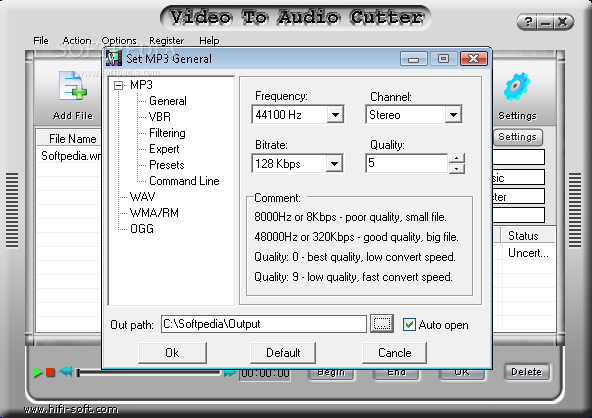
Task: Click the Delete button in main window
Action: pyautogui.click(x=526, y=372)
